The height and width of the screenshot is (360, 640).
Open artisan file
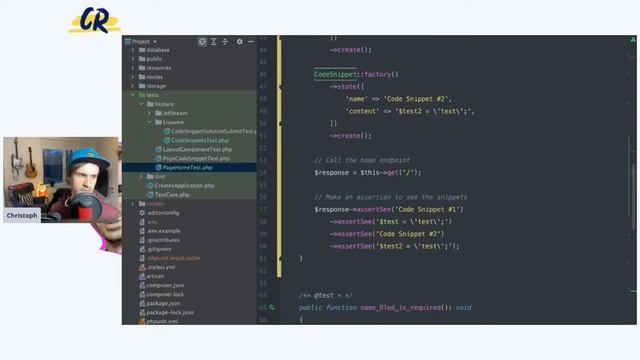pos(151,276)
